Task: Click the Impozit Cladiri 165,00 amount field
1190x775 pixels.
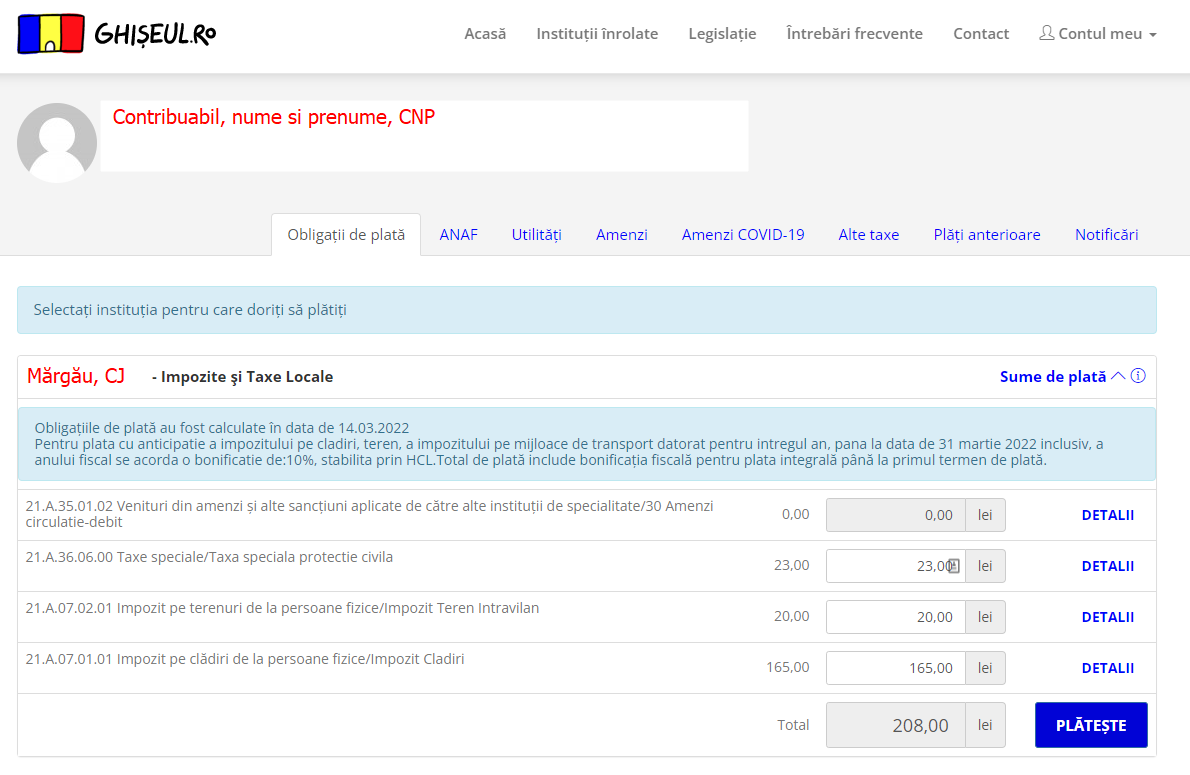Action: [896, 668]
